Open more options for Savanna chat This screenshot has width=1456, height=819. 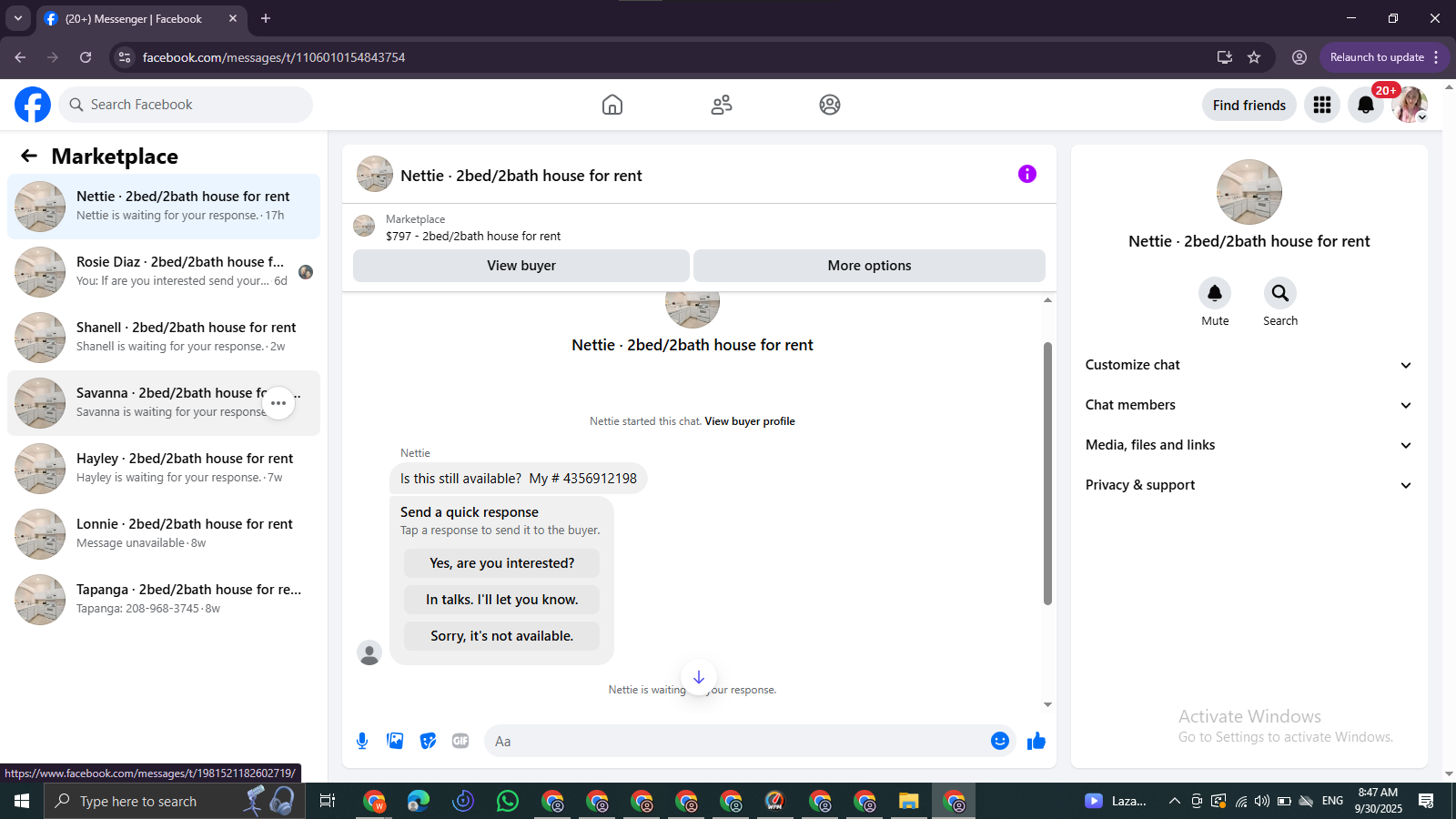point(278,403)
